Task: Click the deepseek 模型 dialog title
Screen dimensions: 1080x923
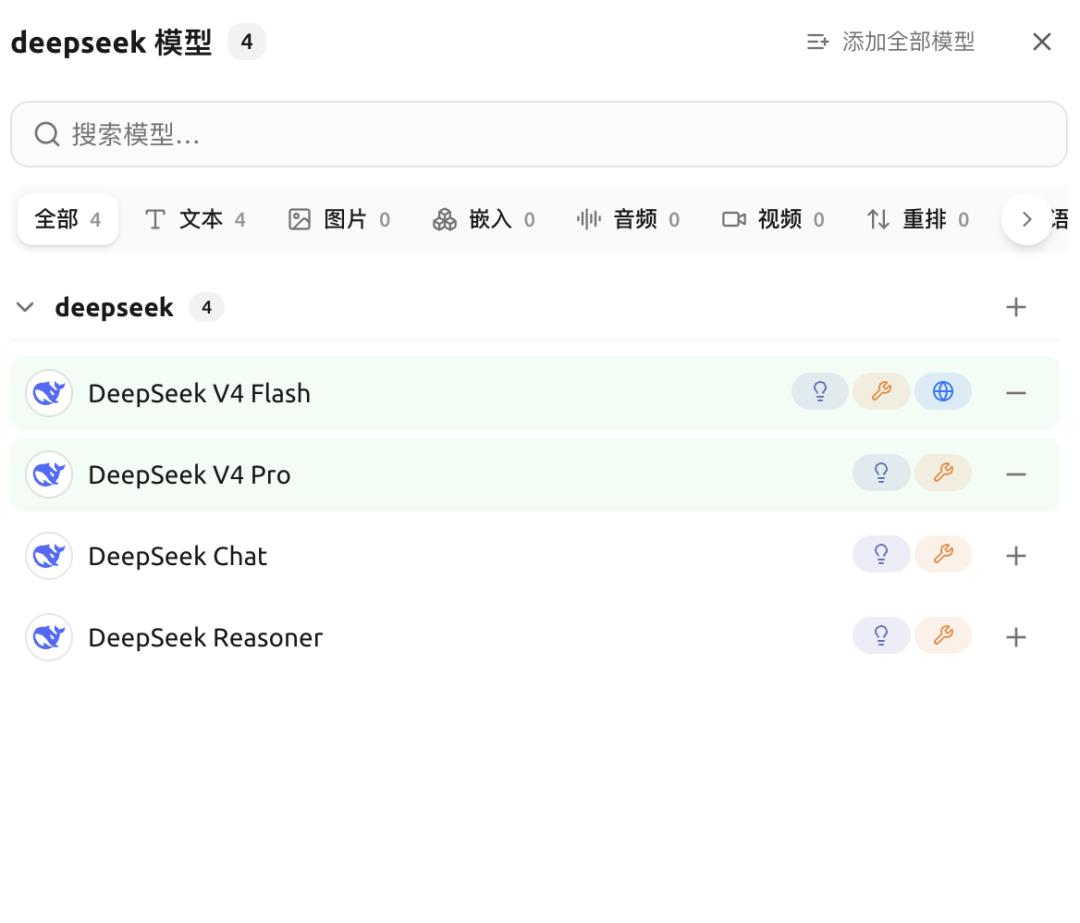Action: click(112, 42)
